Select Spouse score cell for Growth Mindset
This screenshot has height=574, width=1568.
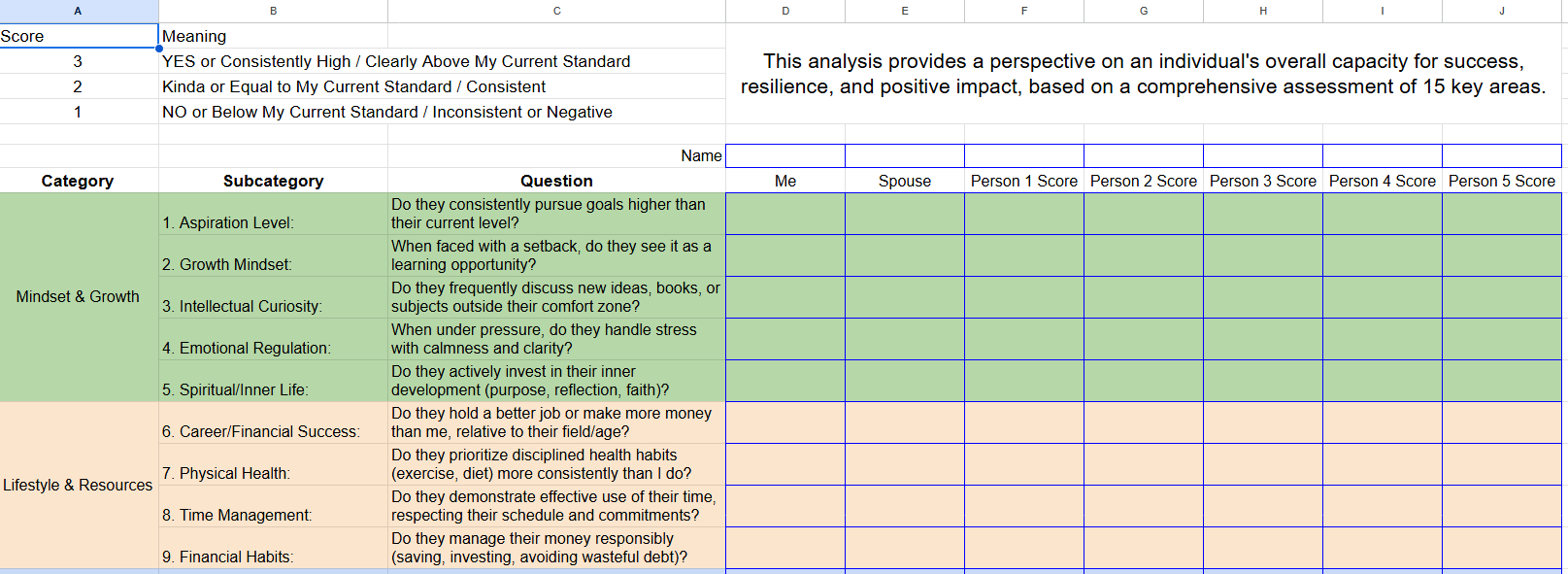point(904,255)
